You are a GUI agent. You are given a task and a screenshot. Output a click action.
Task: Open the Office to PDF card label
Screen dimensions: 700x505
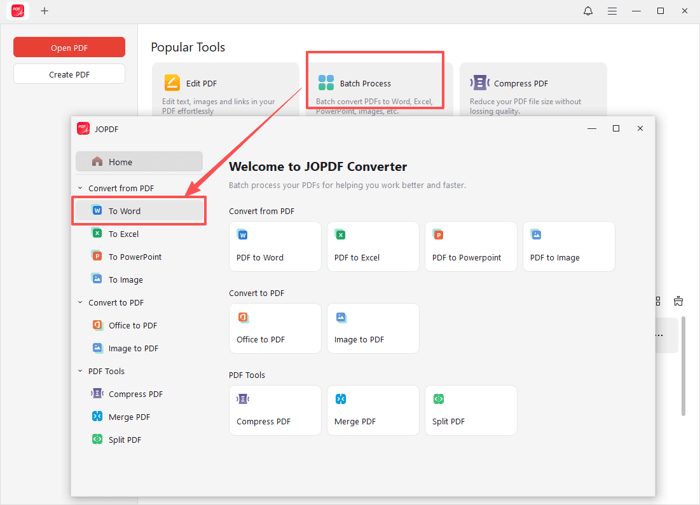pyautogui.click(x=261, y=339)
